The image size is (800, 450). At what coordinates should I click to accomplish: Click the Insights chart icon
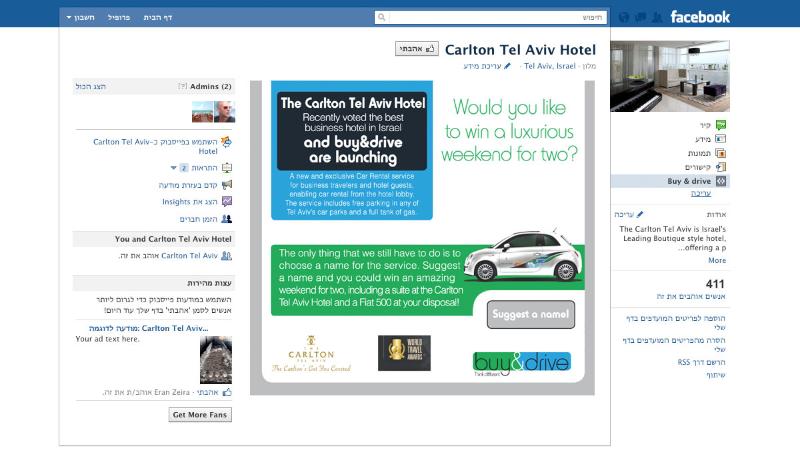pyautogui.click(x=227, y=202)
